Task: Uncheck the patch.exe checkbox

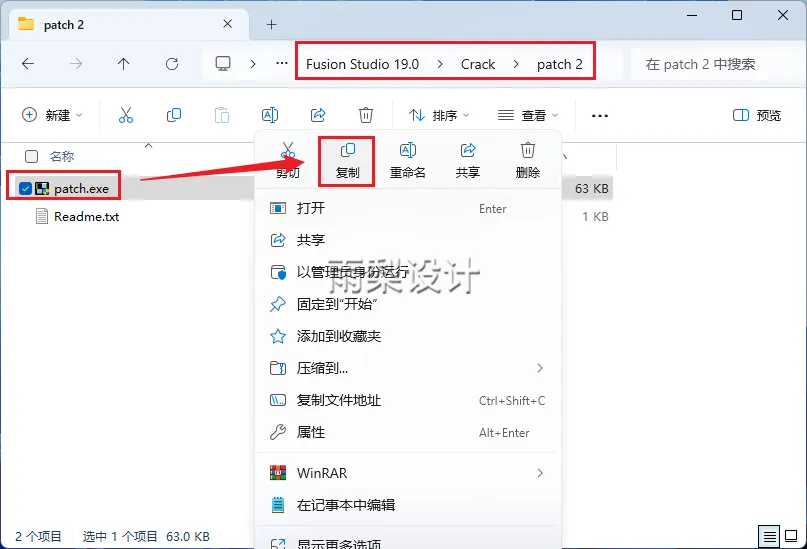Action: click(x=25, y=189)
